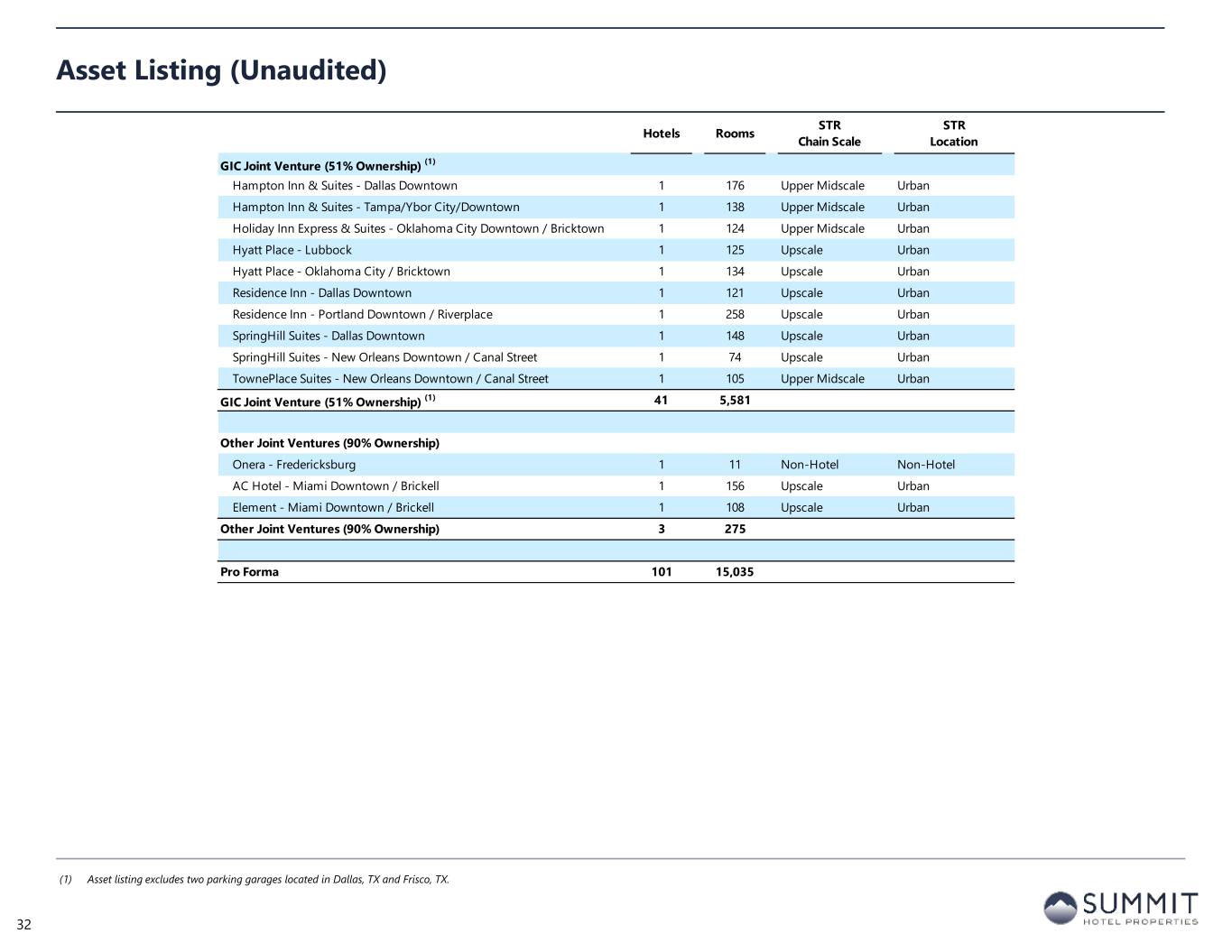Click "Hampton Inn & Suites - Tampa/Ybor City/Downtown"
This screenshot has height=952, width=1232.
pos(375,208)
